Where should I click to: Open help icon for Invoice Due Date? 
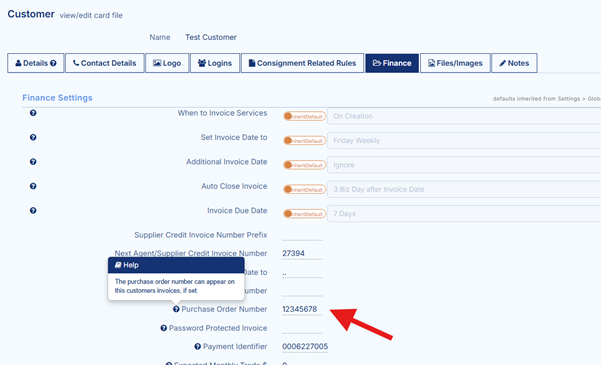pyautogui.click(x=33, y=210)
